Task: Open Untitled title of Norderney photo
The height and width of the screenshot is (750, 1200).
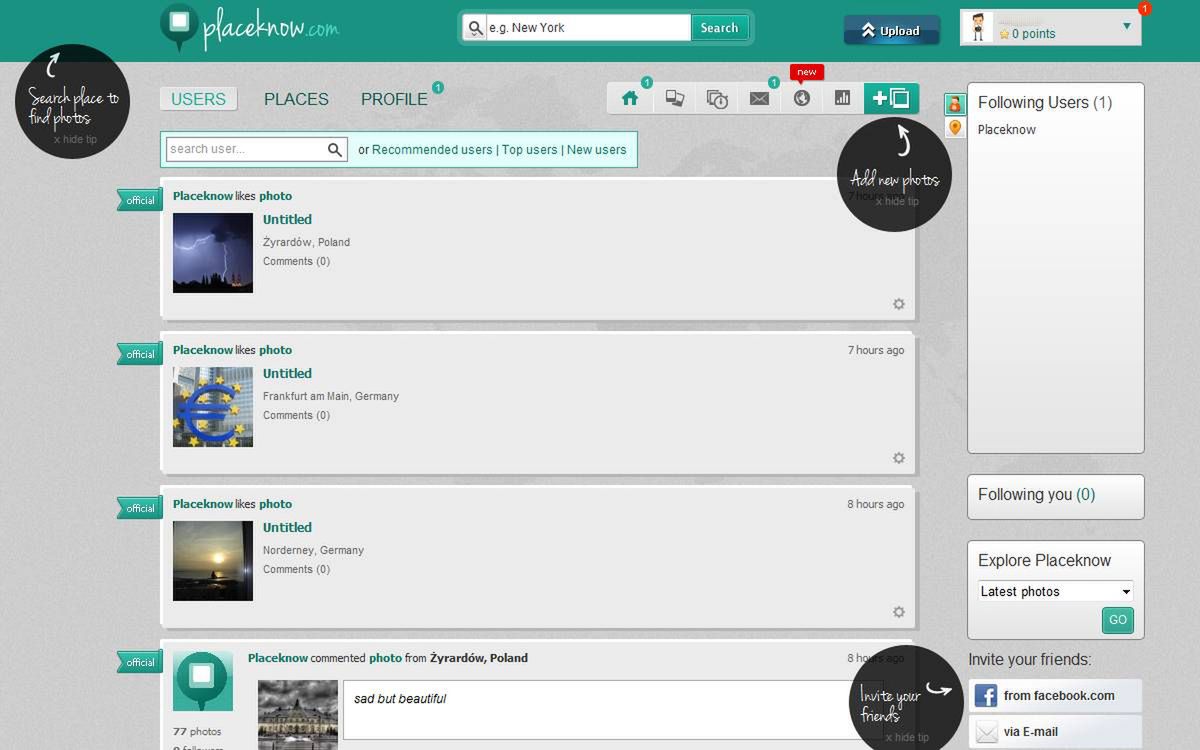Action: (x=287, y=528)
